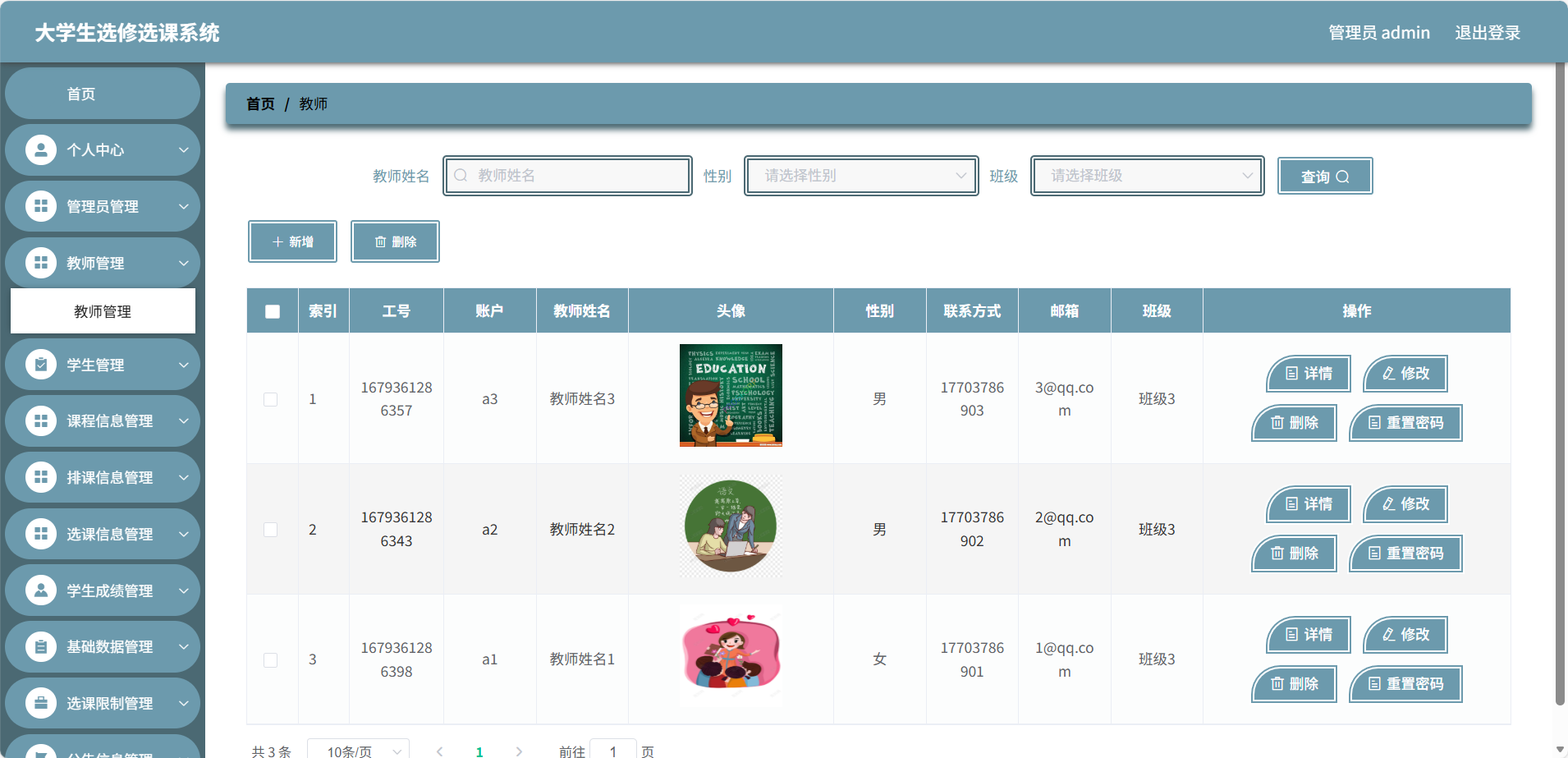
Task: Click 退出登录 in the header
Action: (1488, 33)
